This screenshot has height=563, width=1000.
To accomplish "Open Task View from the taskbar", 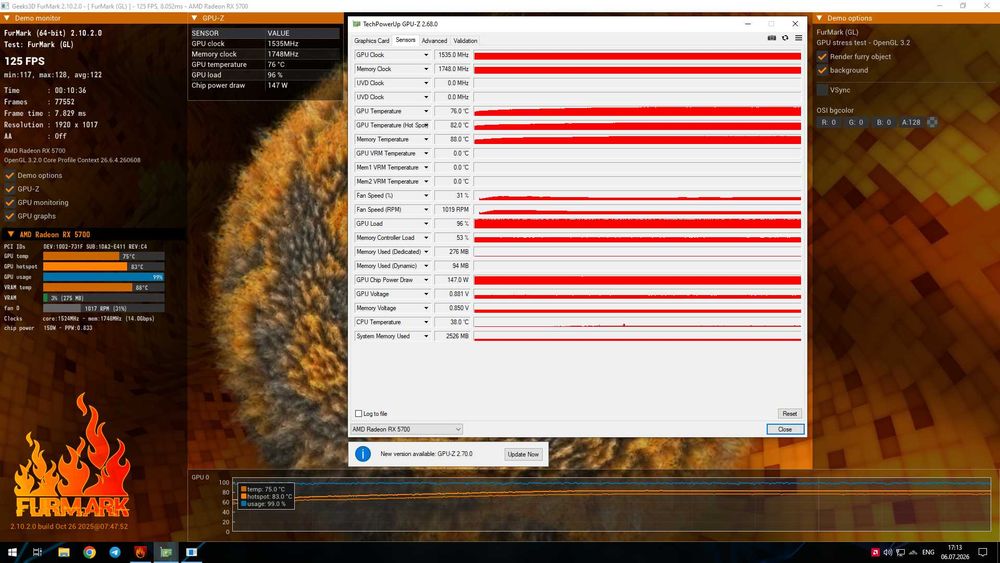I will [37, 552].
